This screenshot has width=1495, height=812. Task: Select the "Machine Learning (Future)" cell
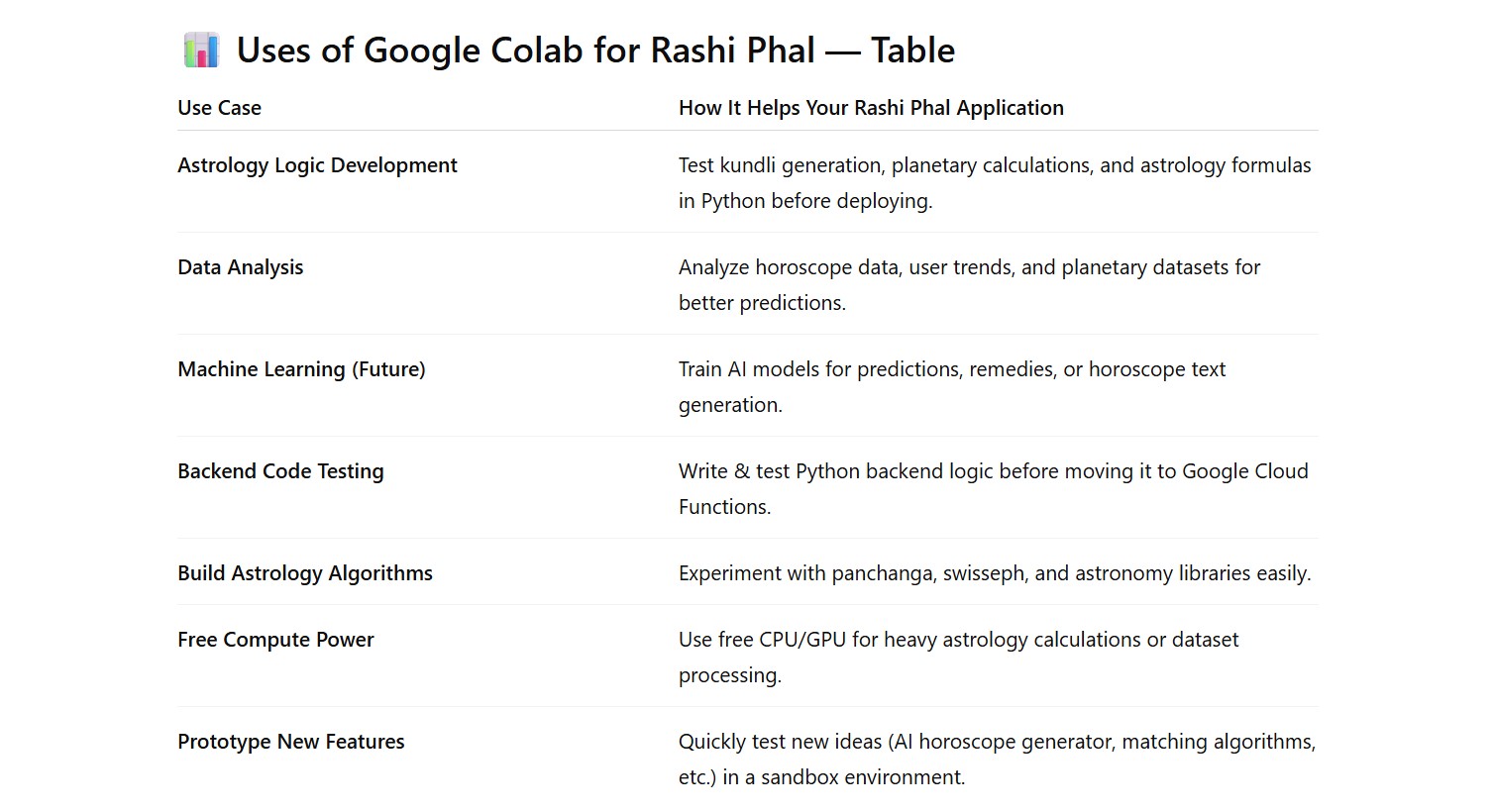(301, 369)
